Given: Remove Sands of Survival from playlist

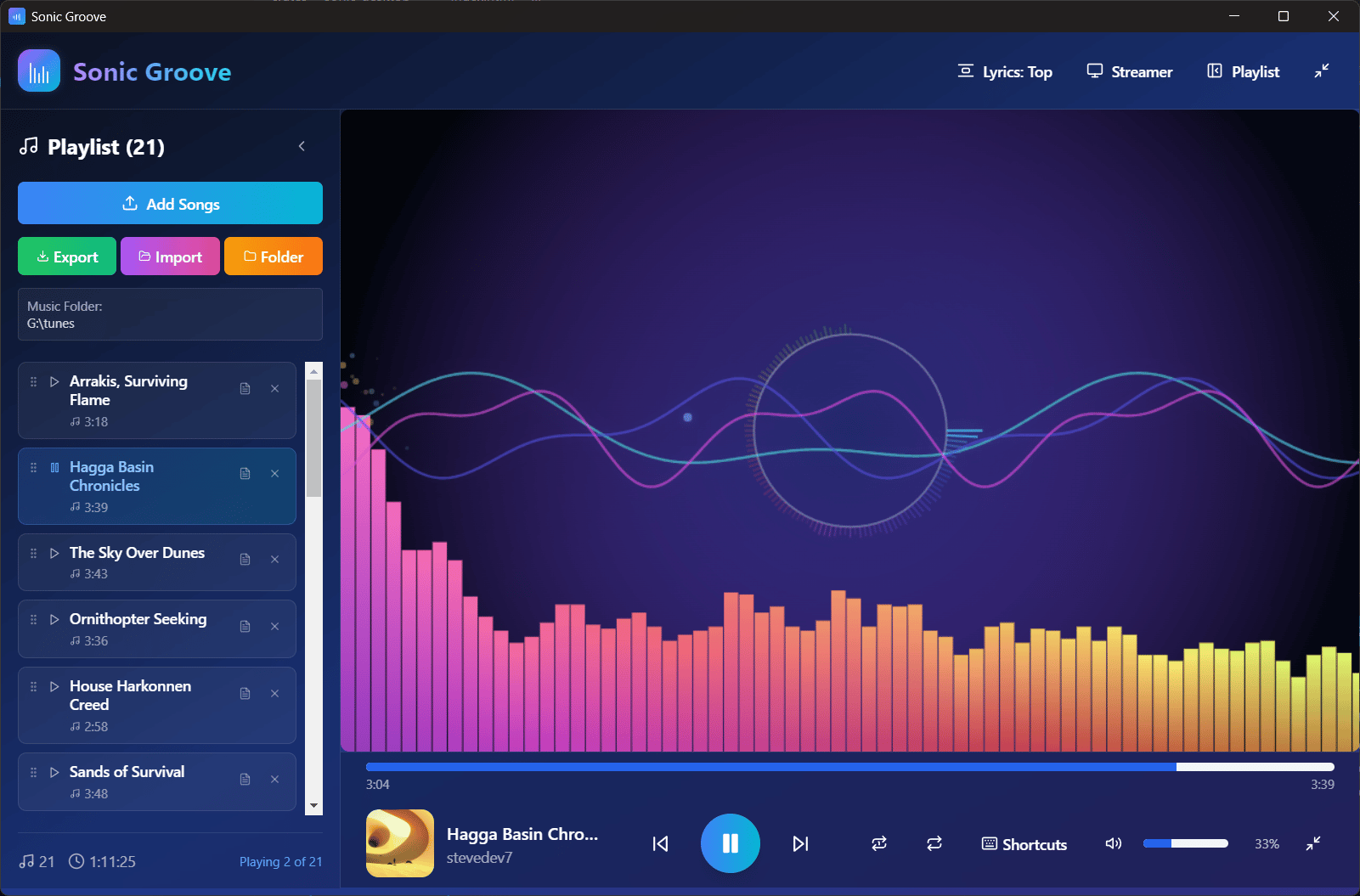Looking at the screenshot, I should point(274,779).
